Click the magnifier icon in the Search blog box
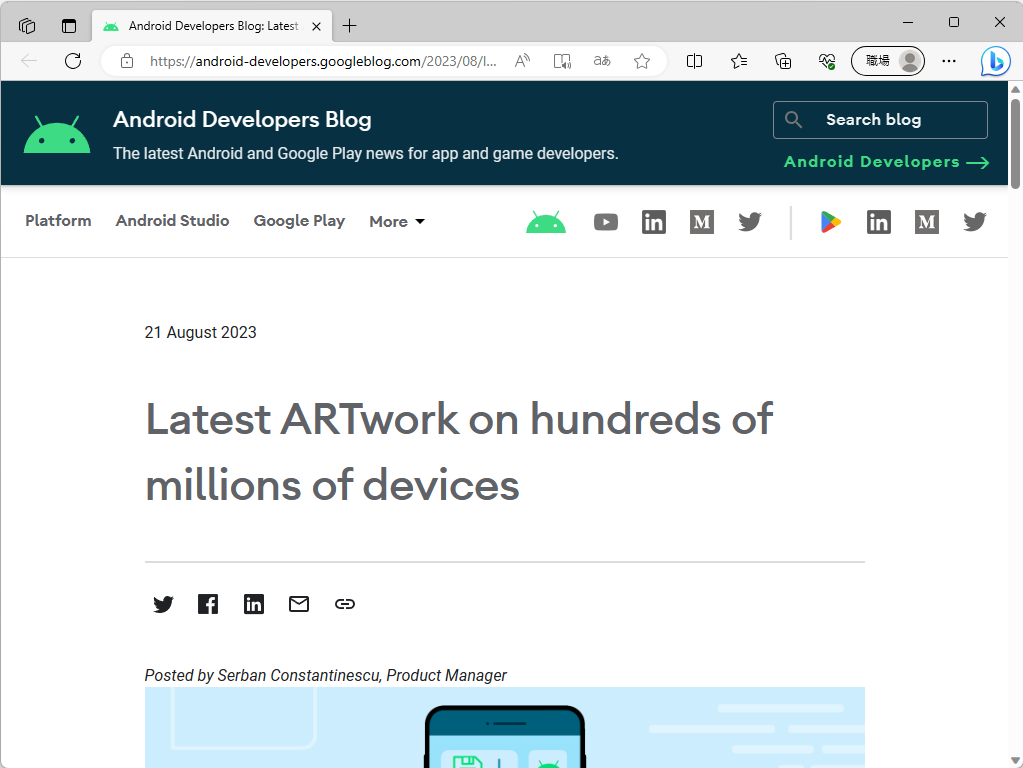 pos(793,119)
